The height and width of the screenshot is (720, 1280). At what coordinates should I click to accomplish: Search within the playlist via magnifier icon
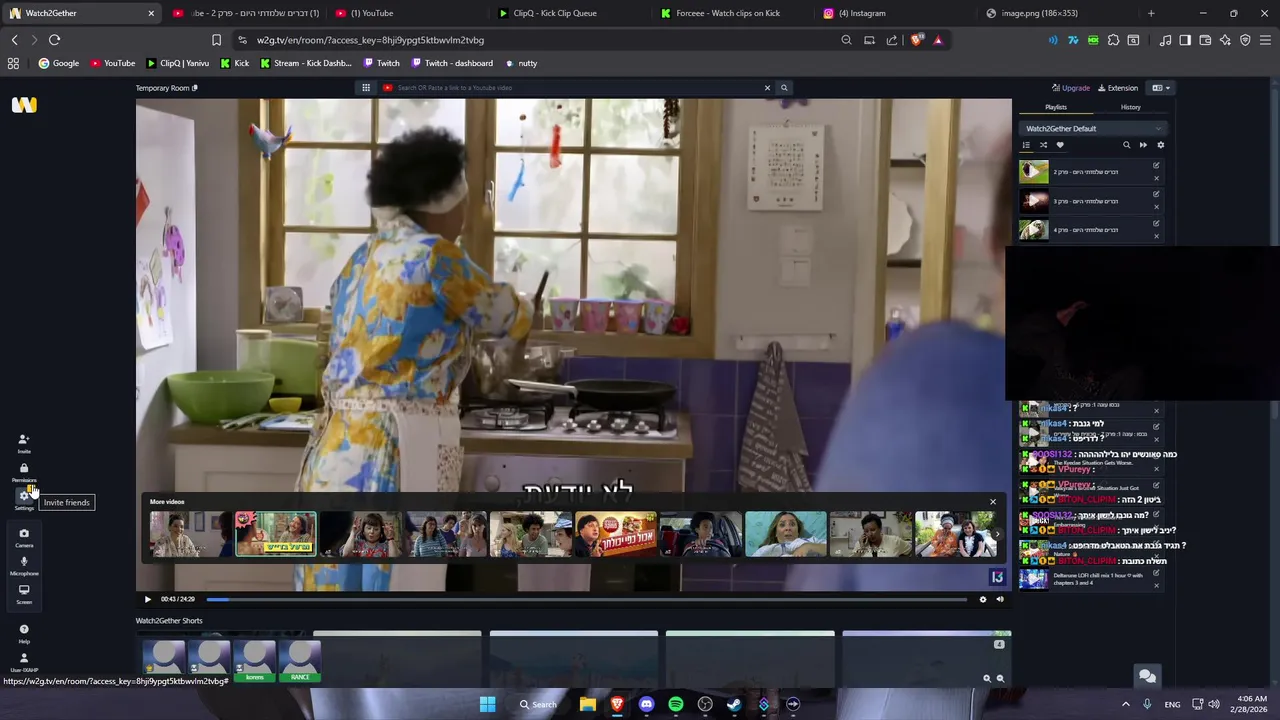(x=1126, y=145)
